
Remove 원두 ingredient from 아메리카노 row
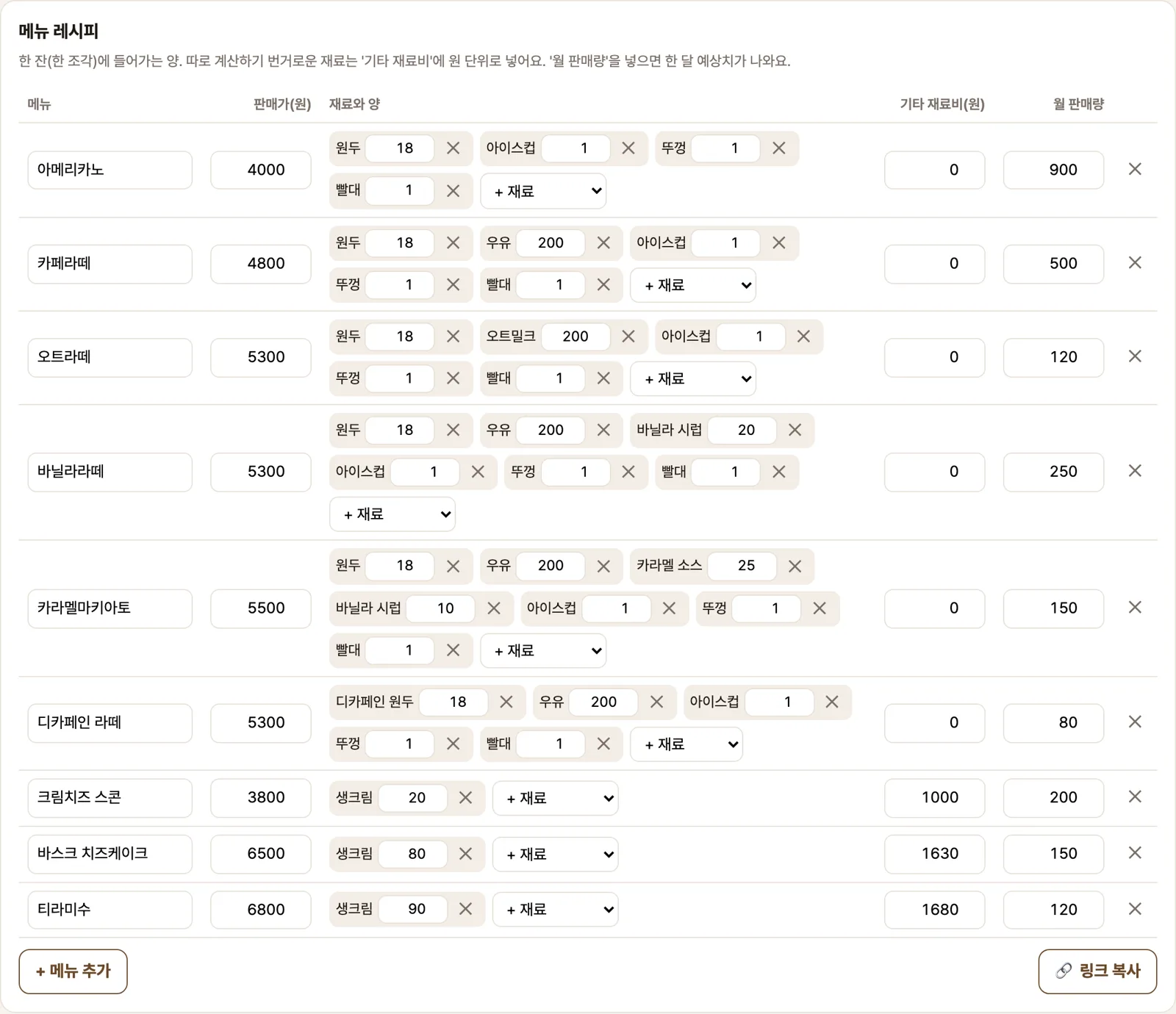coord(453,148)
